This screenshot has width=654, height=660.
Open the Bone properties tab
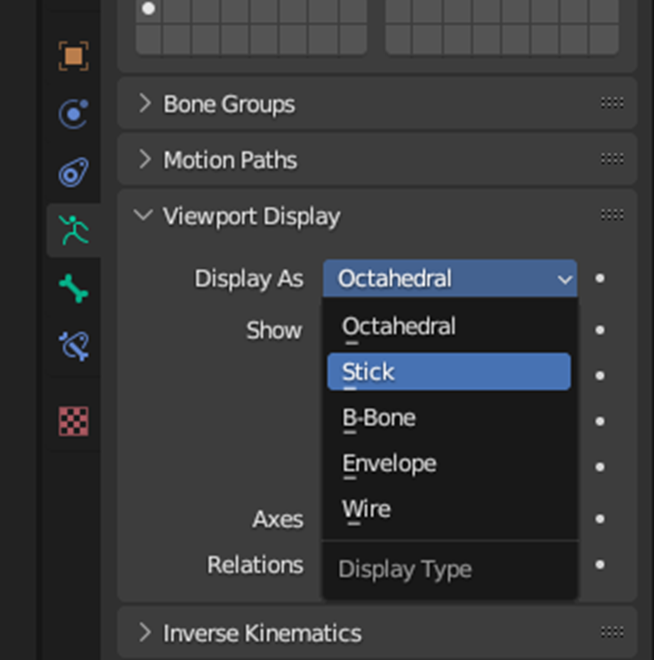coord(73,289)
